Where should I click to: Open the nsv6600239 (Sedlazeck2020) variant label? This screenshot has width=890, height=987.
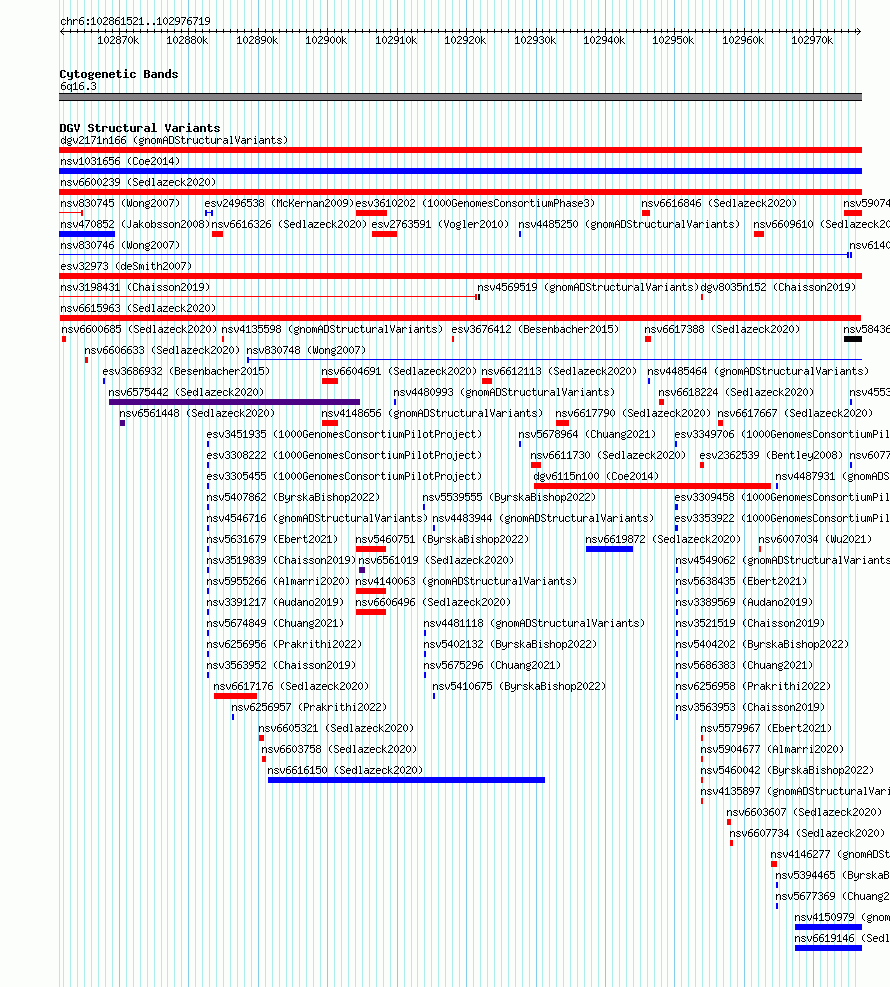(x=138, y=183)
